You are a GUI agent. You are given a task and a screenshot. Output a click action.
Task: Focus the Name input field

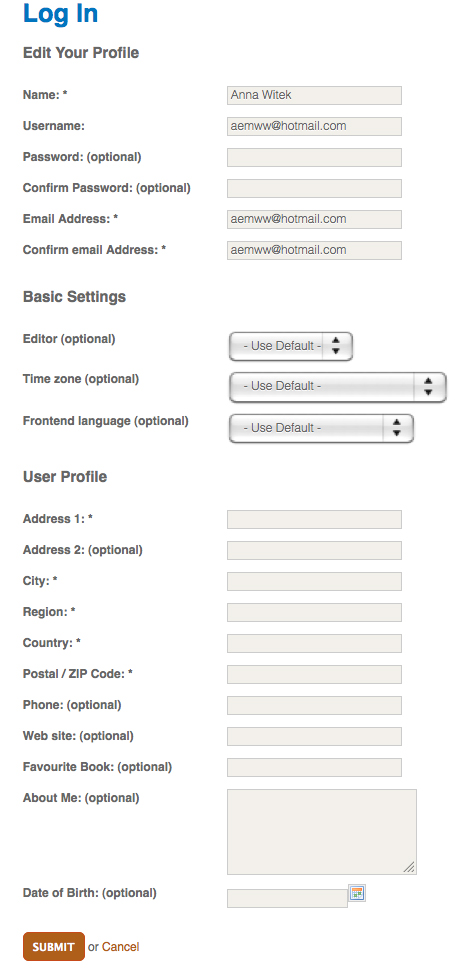314,95
